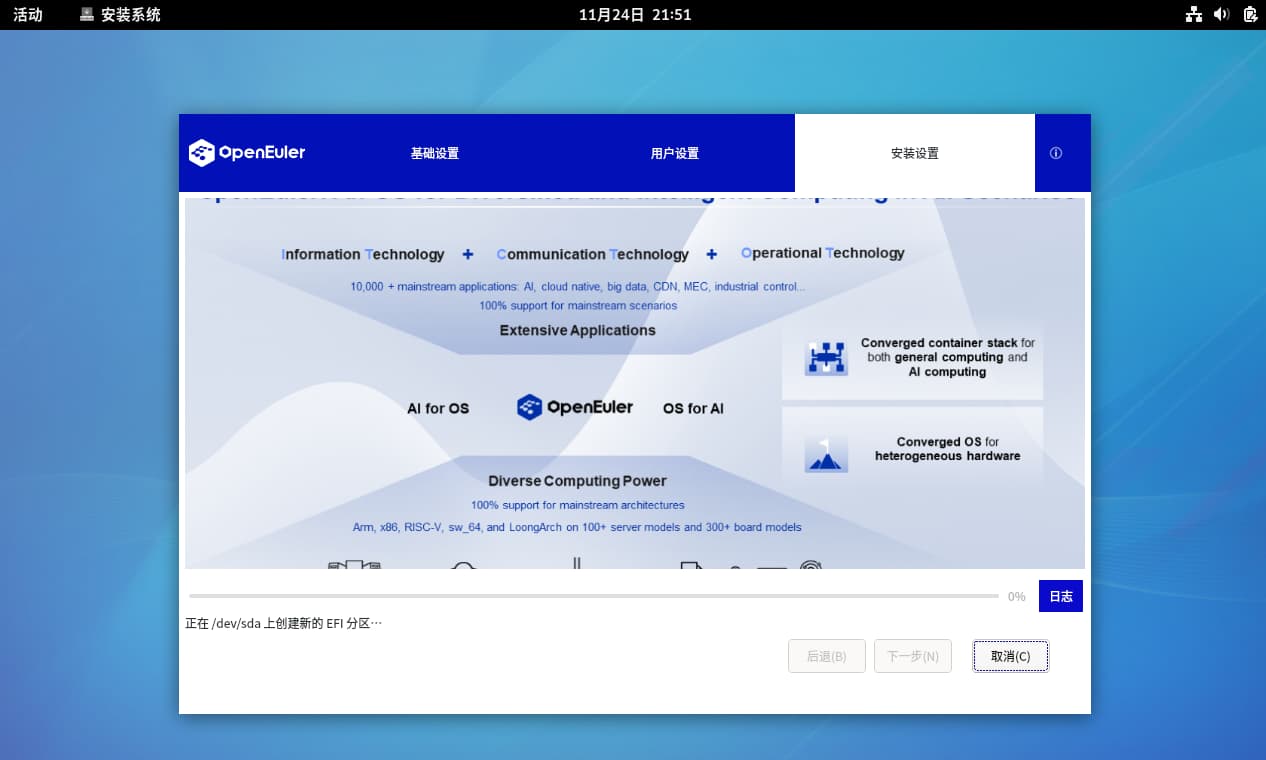Viewport: 1266px width, 760px height.
Task: Click the OpenEuler logo in the header
Action: pos(247,153)
